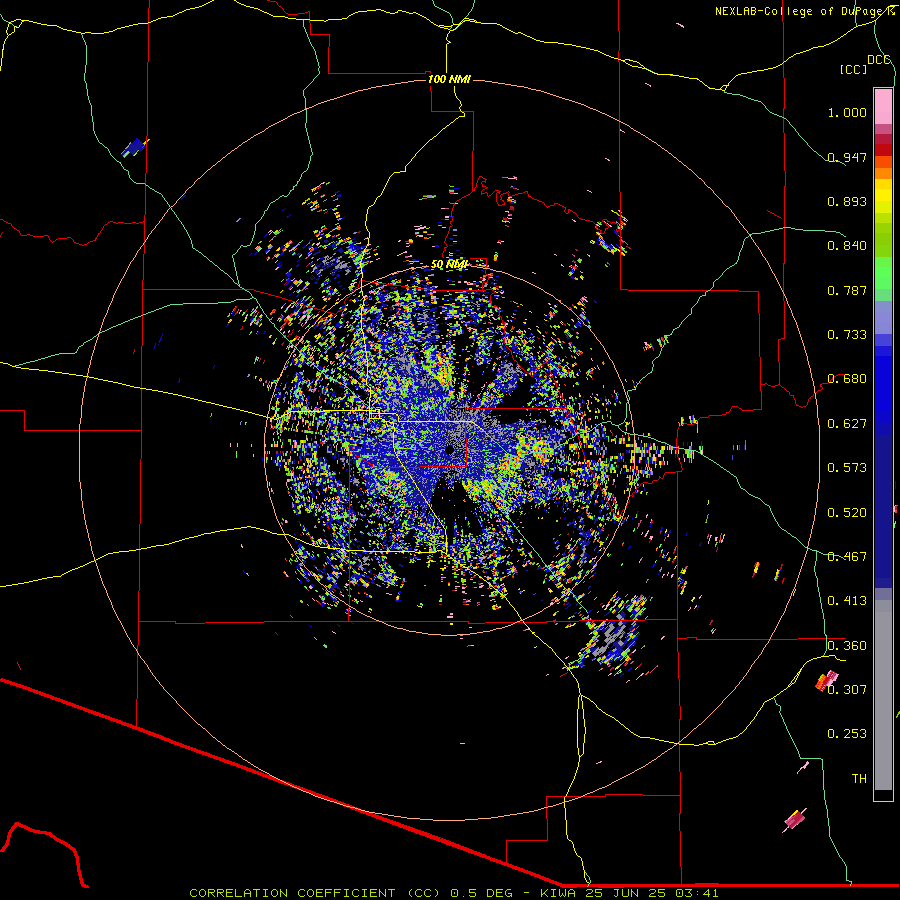Click the 0.253 scale value

(847, 734)
